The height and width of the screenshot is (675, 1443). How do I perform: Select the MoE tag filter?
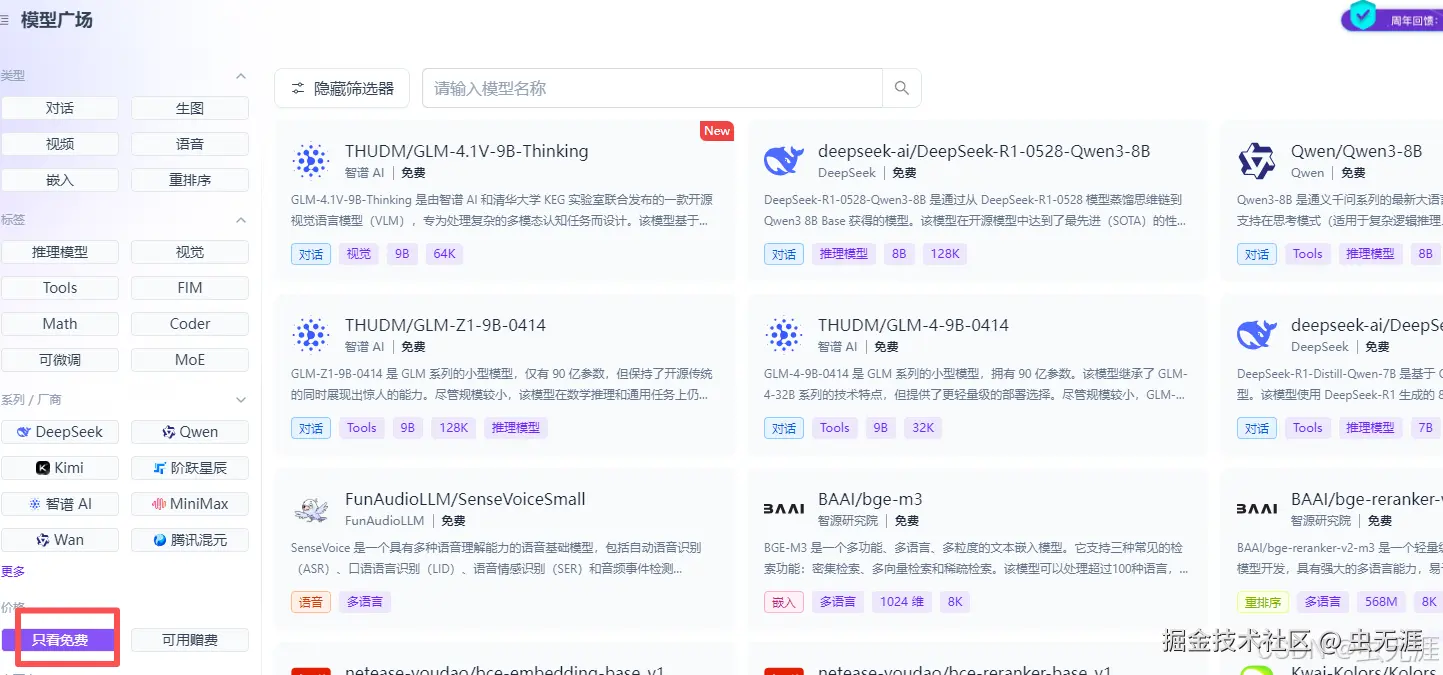[190, 360]
